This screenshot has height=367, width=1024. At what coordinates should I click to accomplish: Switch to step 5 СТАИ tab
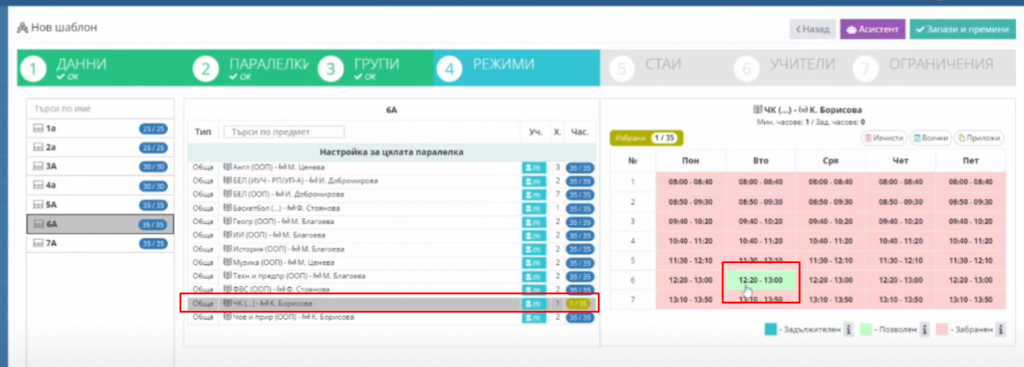coord(662,68)
